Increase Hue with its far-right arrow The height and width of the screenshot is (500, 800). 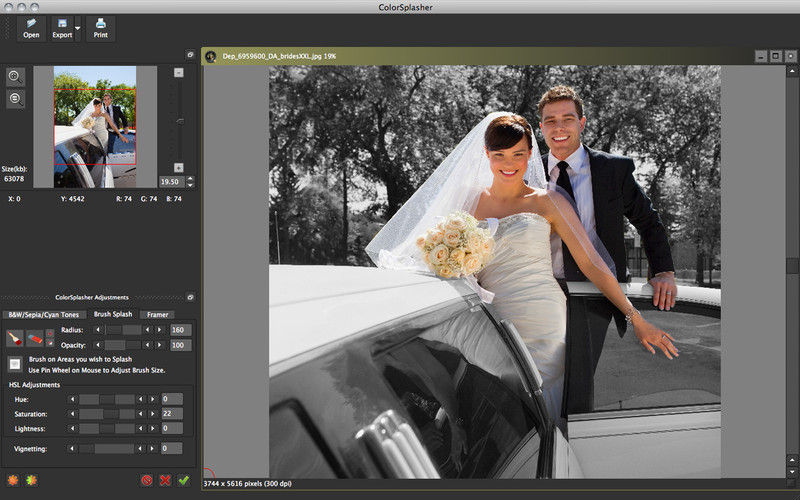[152, 399]
